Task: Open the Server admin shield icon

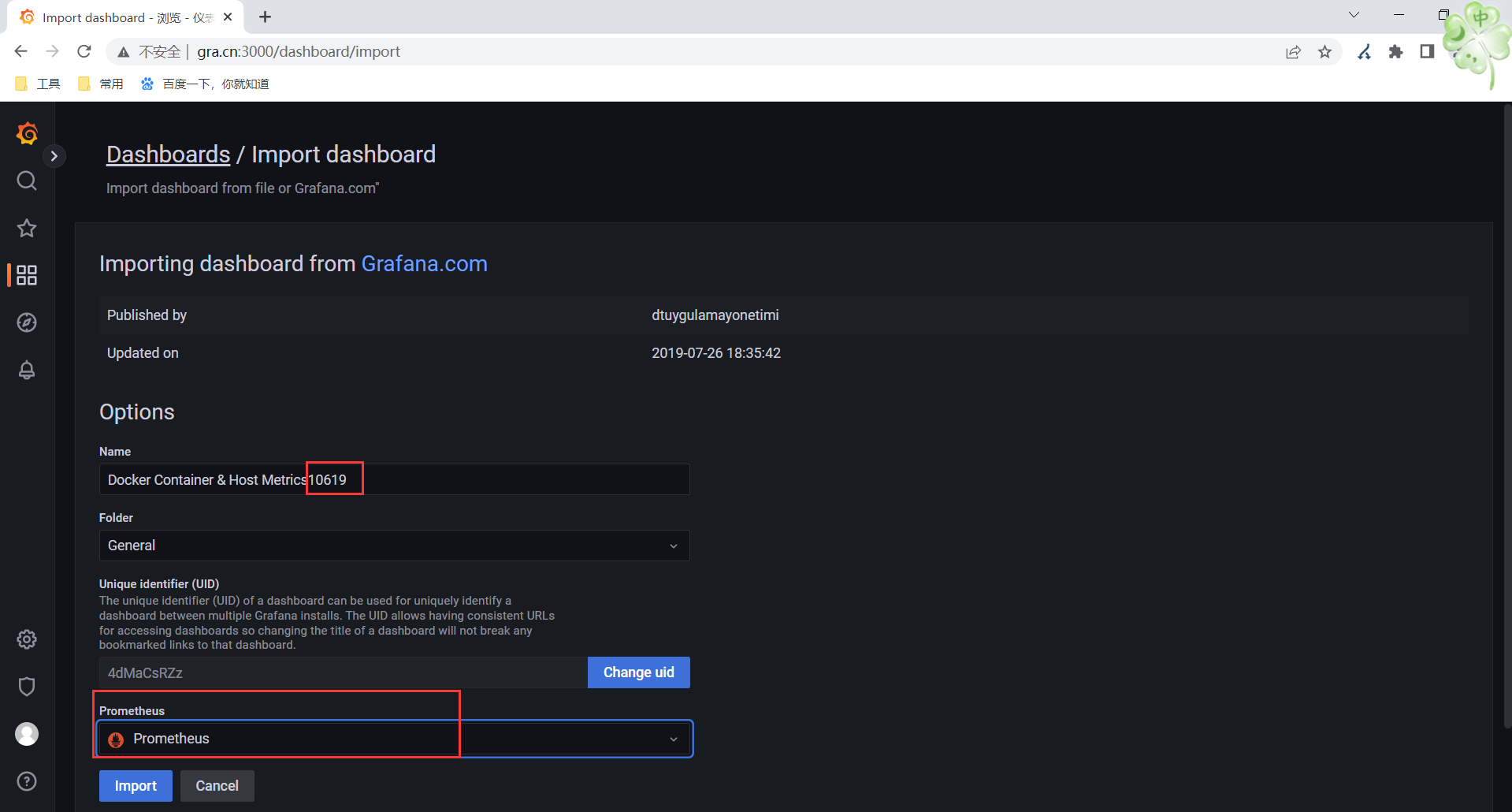Action: tap(27, 687)
